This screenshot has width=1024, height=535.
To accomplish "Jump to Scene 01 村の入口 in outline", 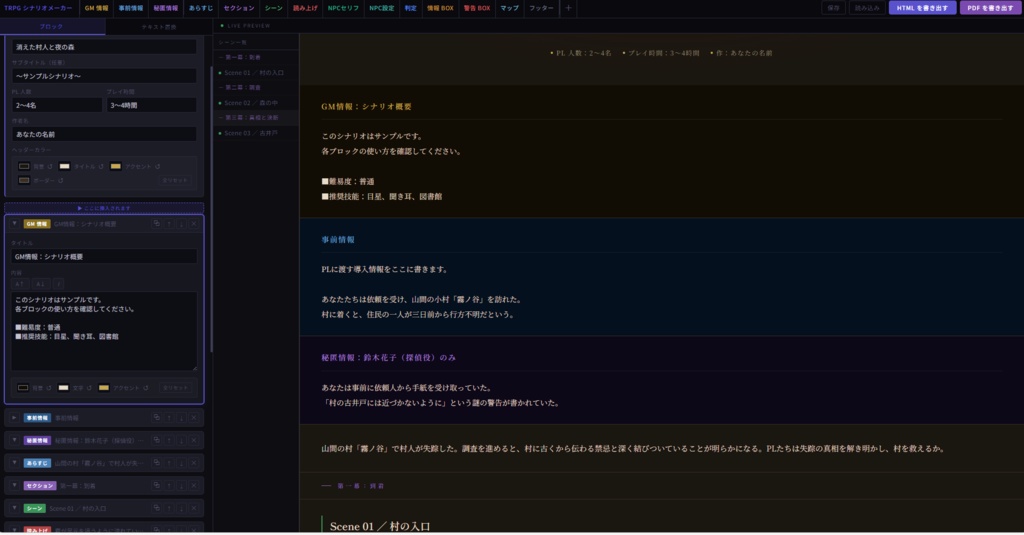I will (255, 73).
